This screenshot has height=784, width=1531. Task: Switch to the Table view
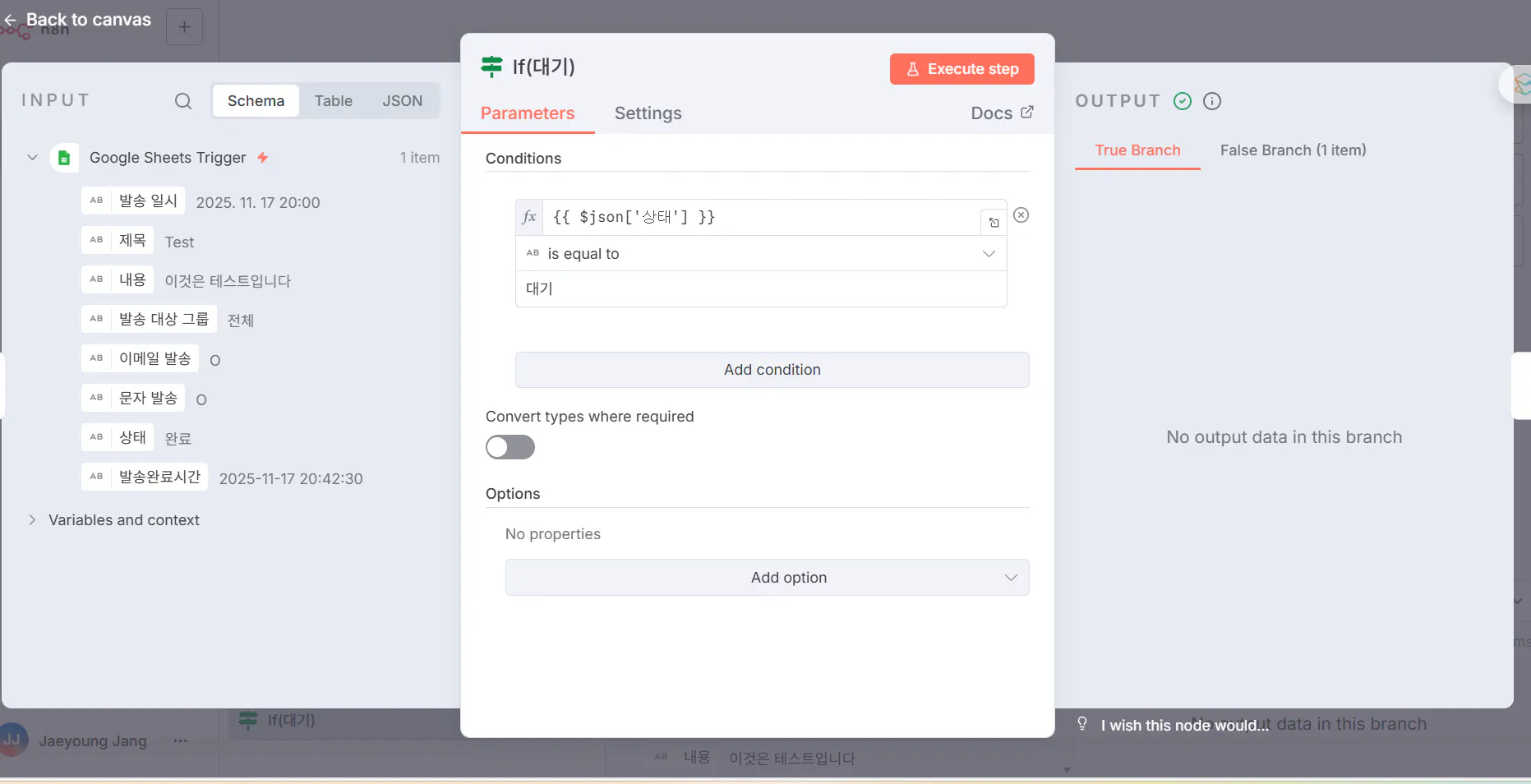334,101
